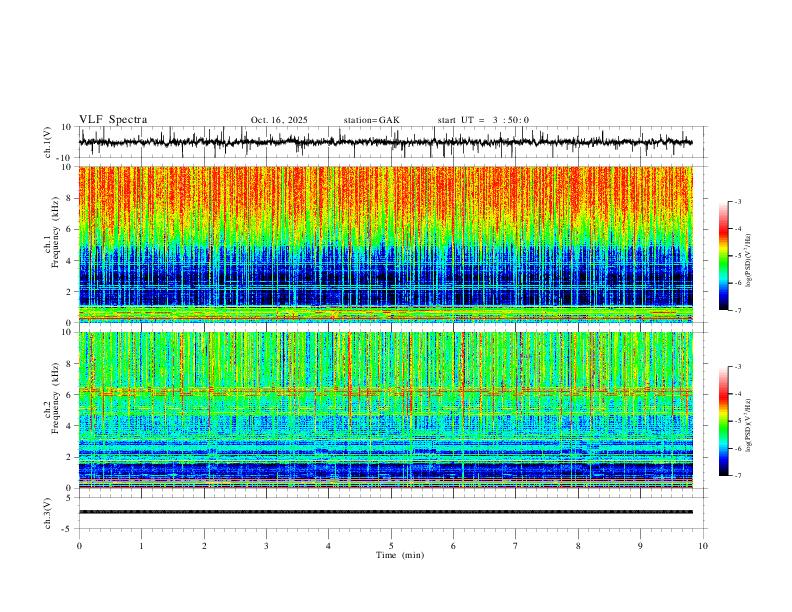Screen dimensions: 792x612
Task: Click the "station=GAK" label
Action: [371, 120]
